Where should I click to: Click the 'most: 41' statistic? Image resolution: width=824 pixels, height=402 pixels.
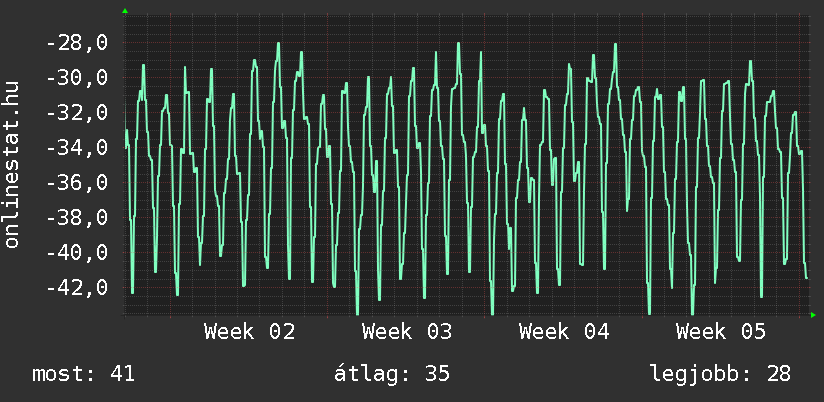(x=84, y=374)
